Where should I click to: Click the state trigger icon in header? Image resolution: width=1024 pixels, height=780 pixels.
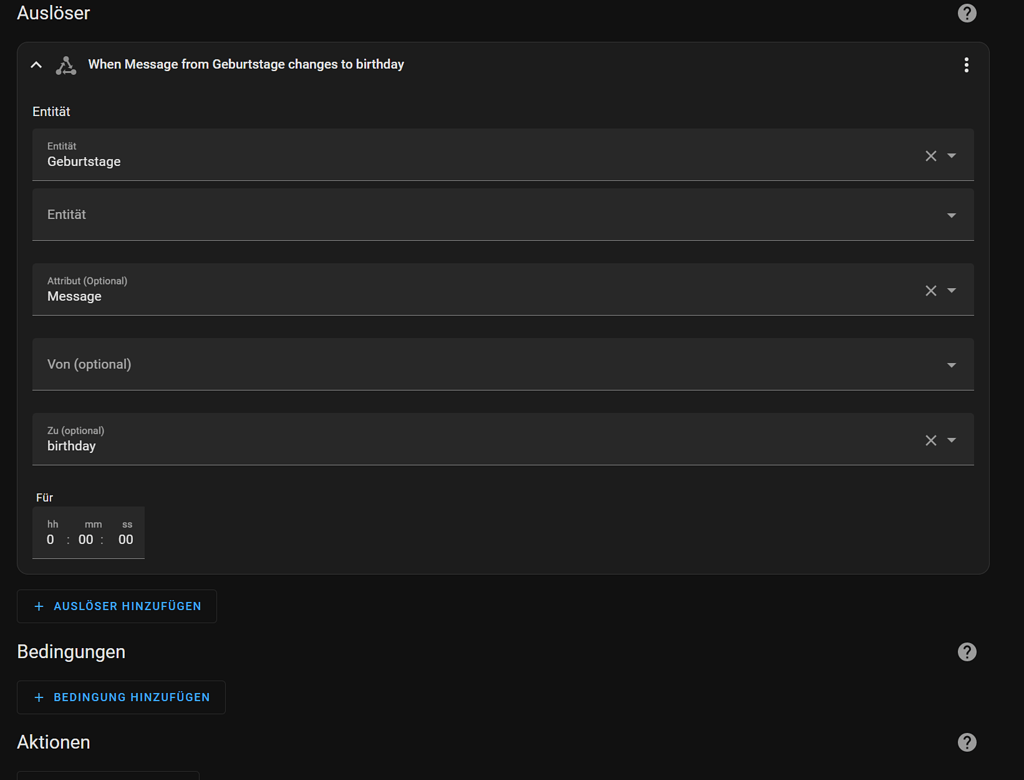66,65
